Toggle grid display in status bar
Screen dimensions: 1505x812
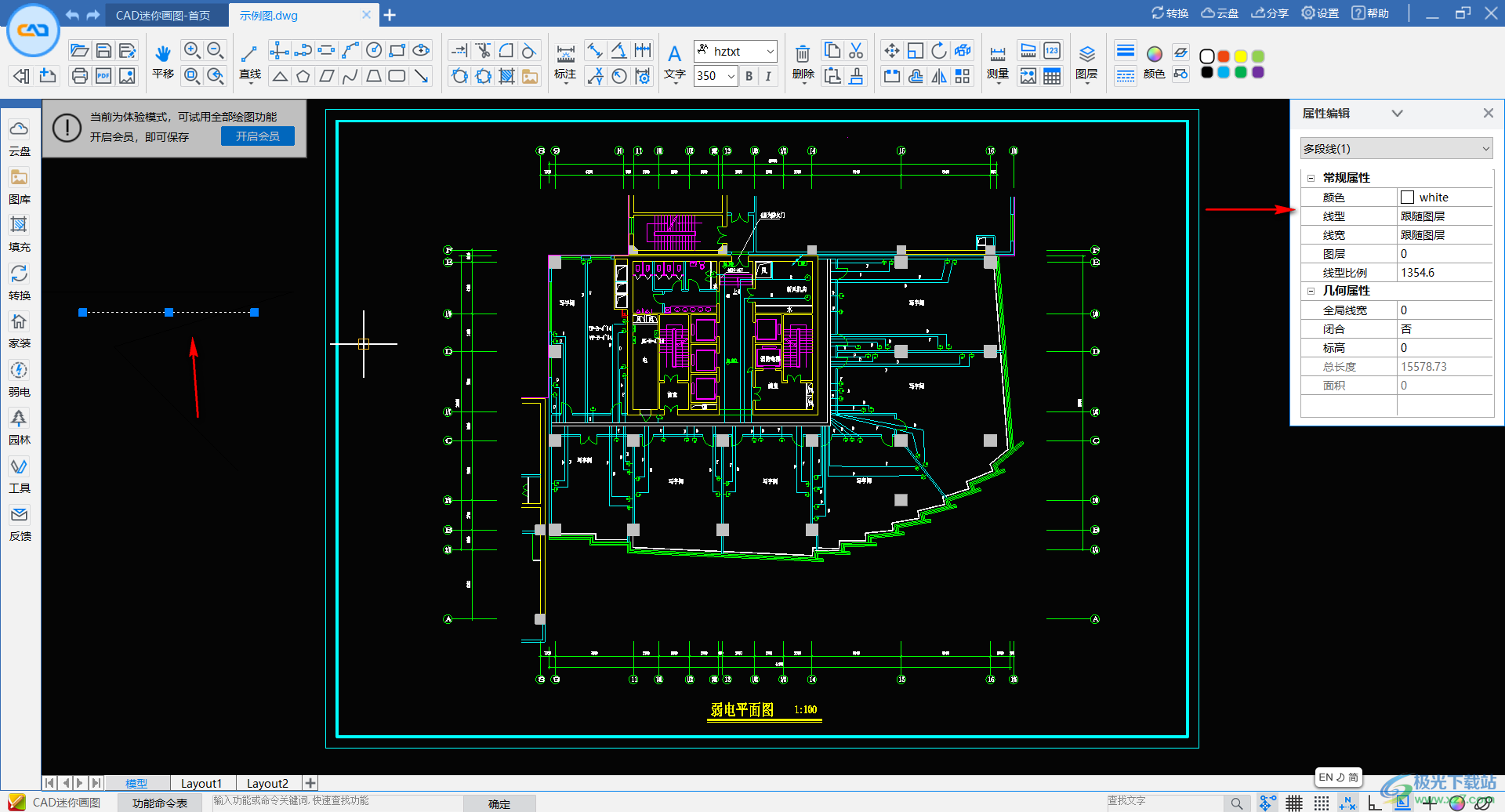pyautogui.click(x=1294, y=803)
